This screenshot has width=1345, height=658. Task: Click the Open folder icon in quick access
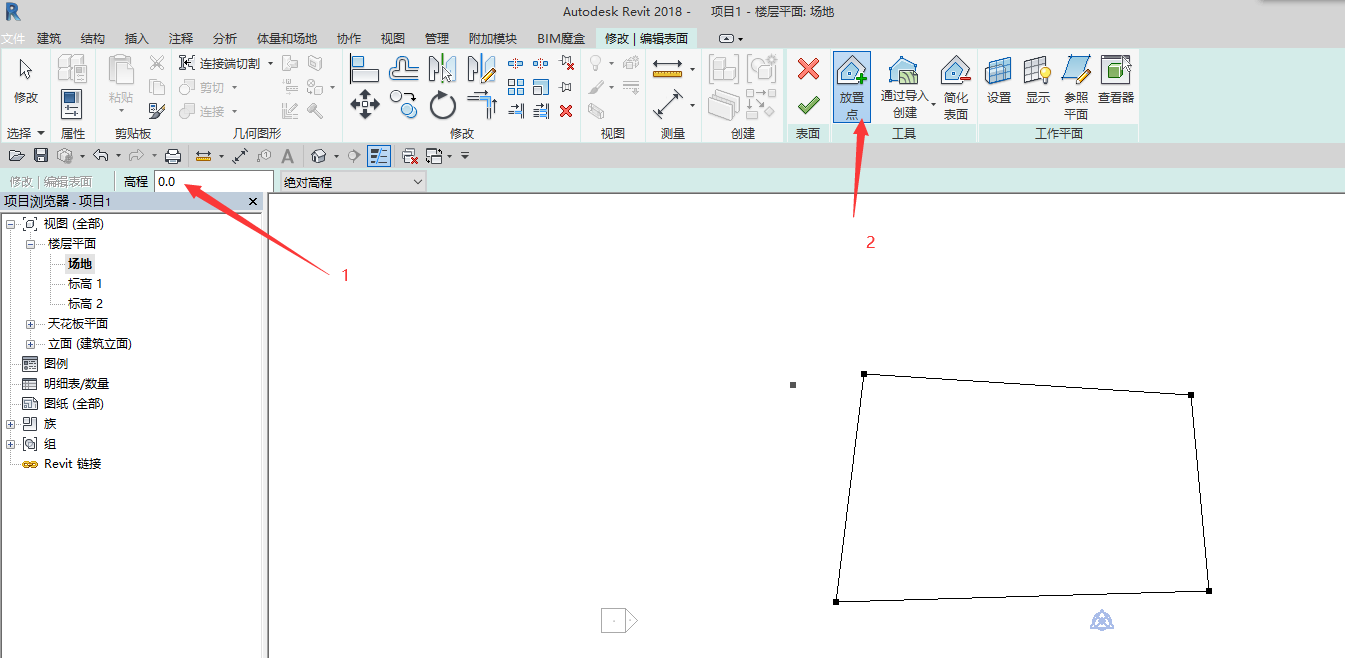tap(16, 156)
